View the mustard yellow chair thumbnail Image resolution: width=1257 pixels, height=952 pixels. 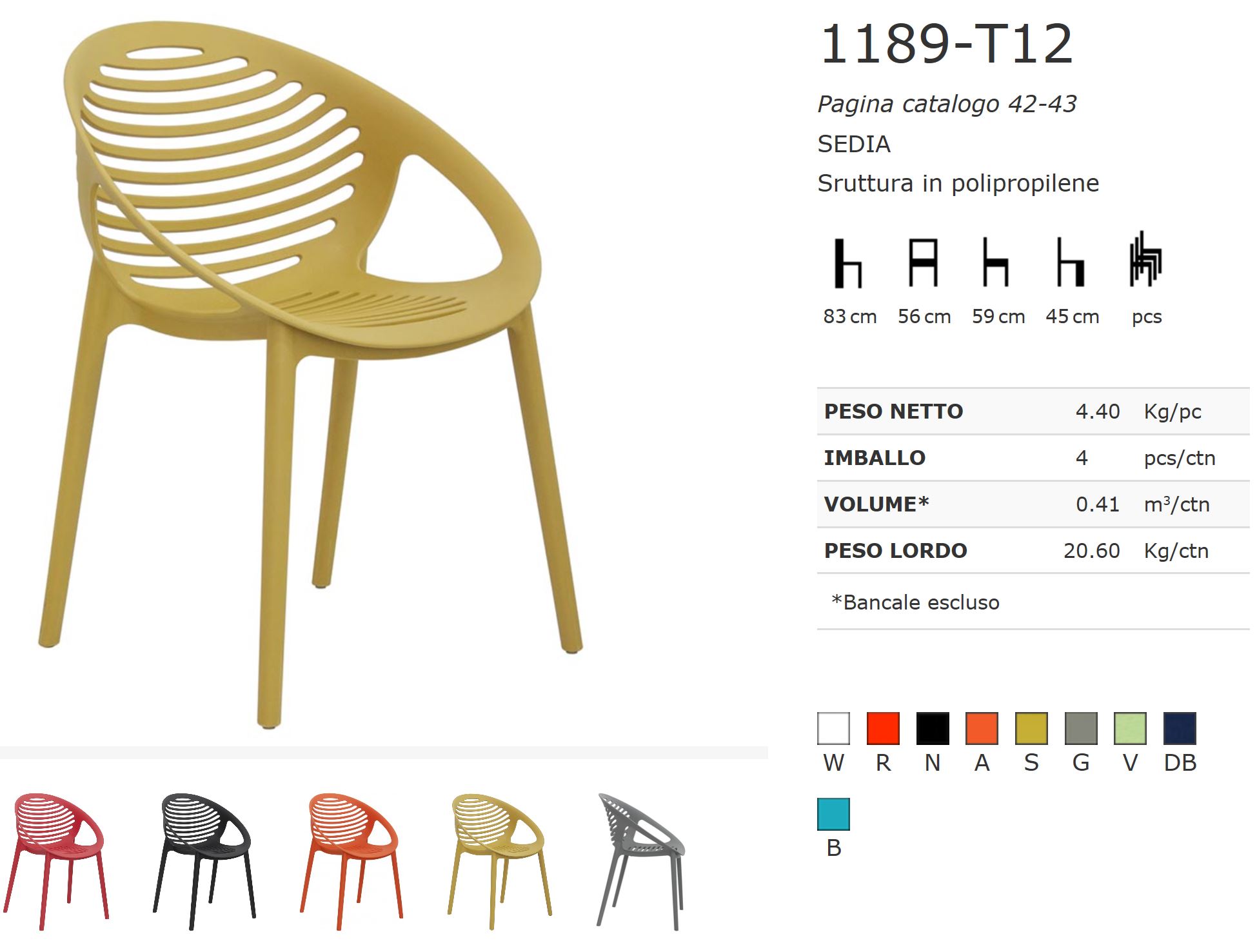pos(500,861)
